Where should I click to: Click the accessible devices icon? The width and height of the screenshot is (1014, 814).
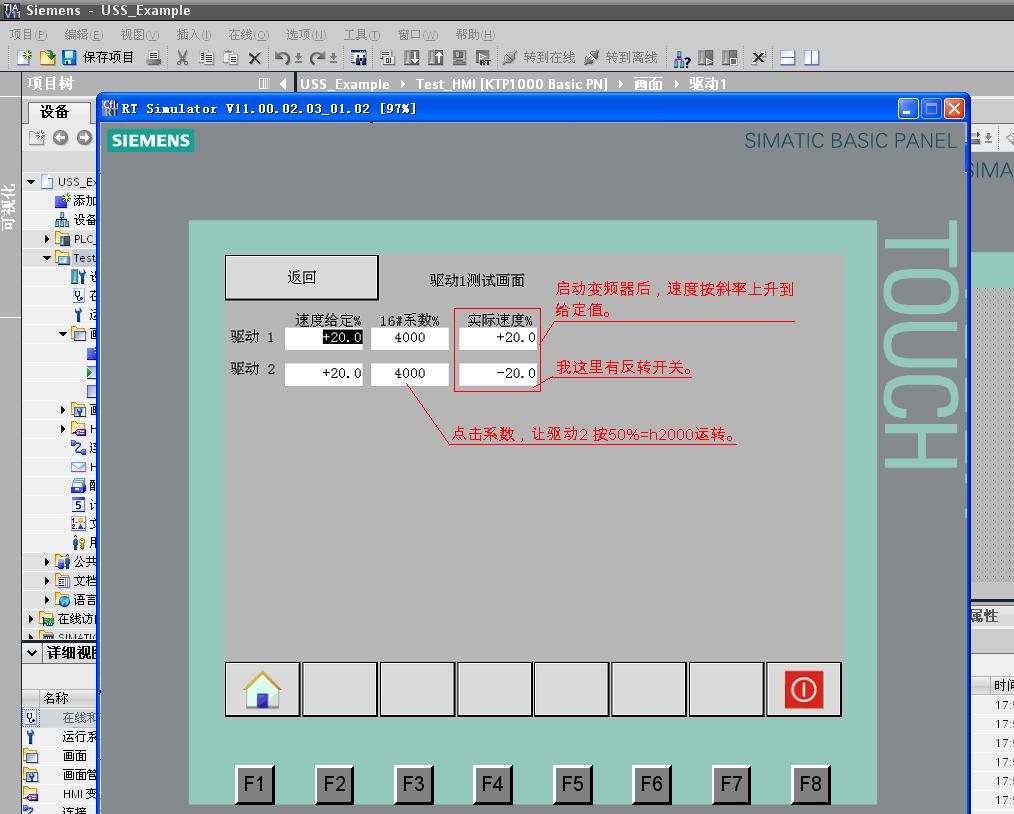tap(682, 59)
